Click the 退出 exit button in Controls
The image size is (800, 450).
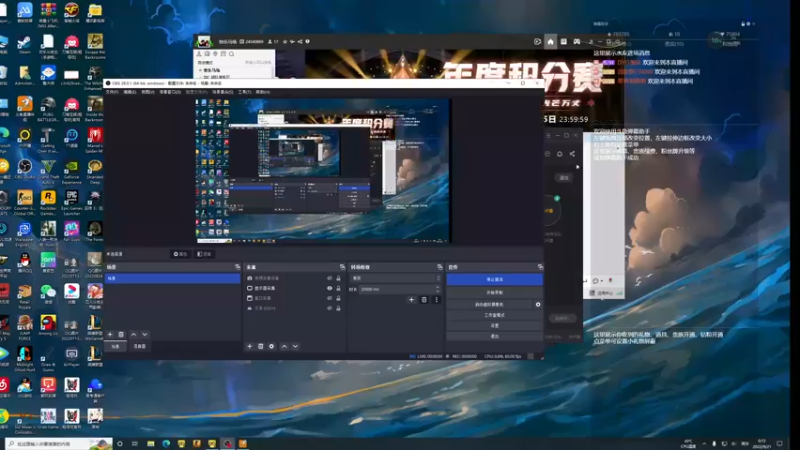(494, 336)
